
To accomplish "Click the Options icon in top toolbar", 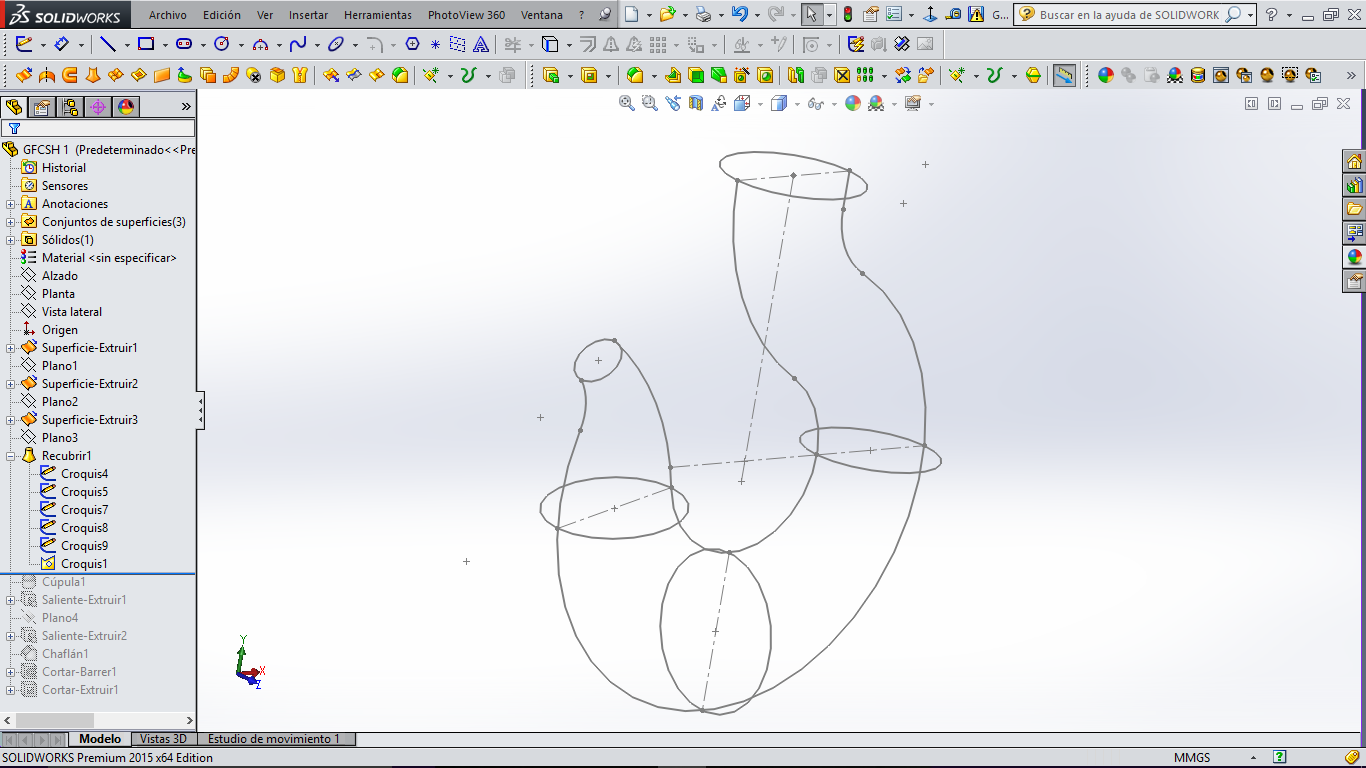I will (x=893, y=15).
